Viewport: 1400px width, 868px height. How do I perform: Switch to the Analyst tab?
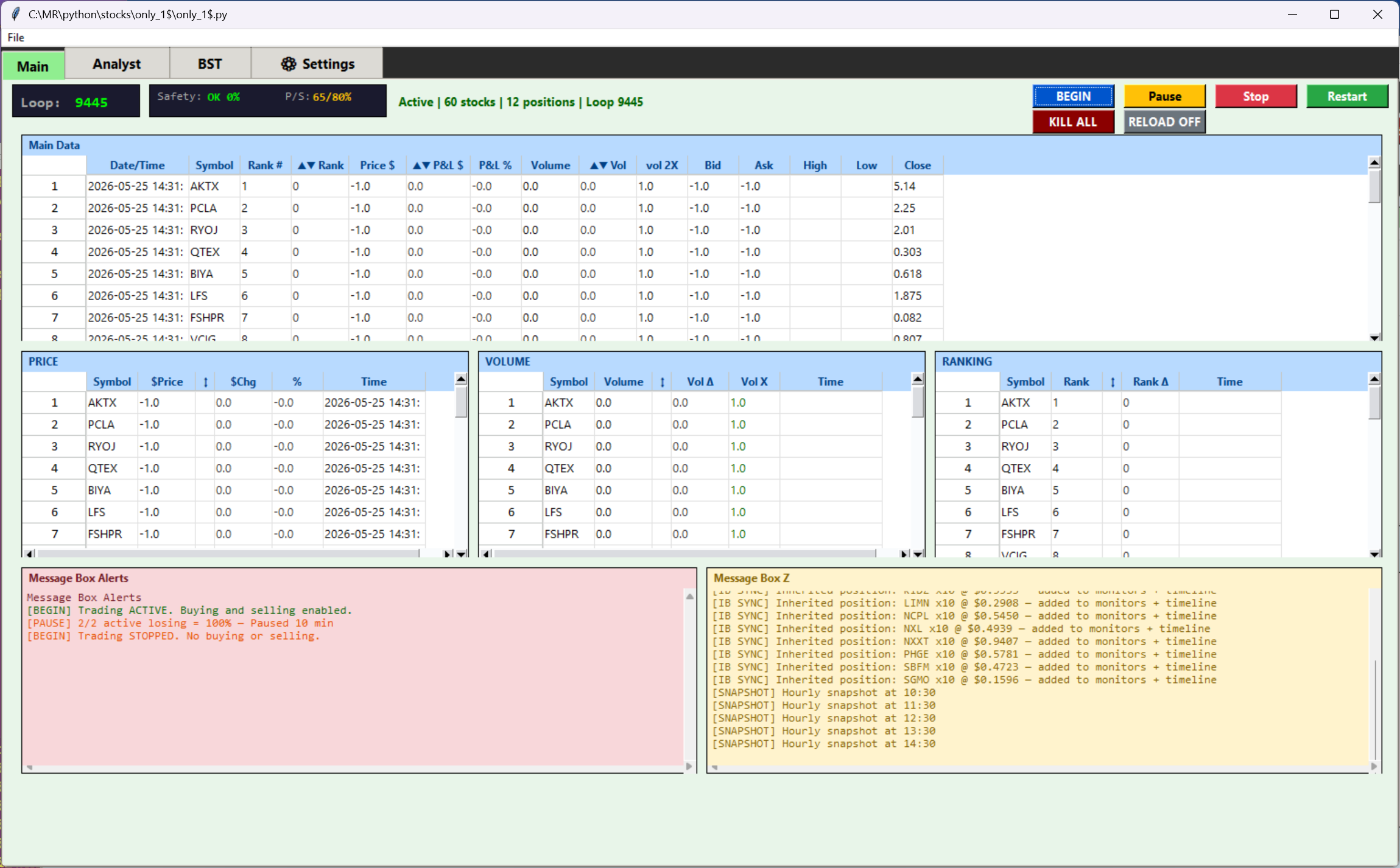pos(116,64)
